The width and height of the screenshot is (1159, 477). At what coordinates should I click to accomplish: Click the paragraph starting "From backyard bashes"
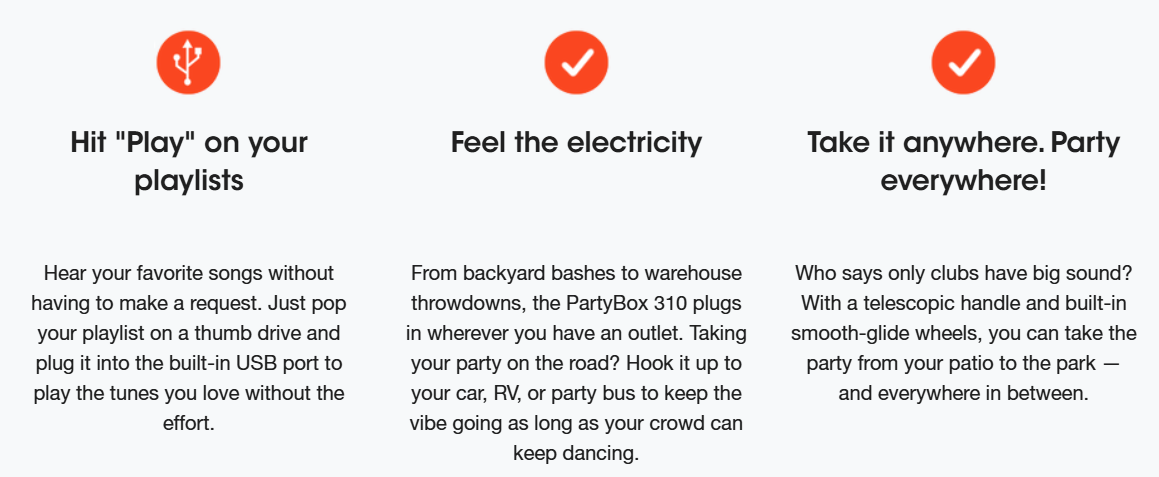coord(577,363)
